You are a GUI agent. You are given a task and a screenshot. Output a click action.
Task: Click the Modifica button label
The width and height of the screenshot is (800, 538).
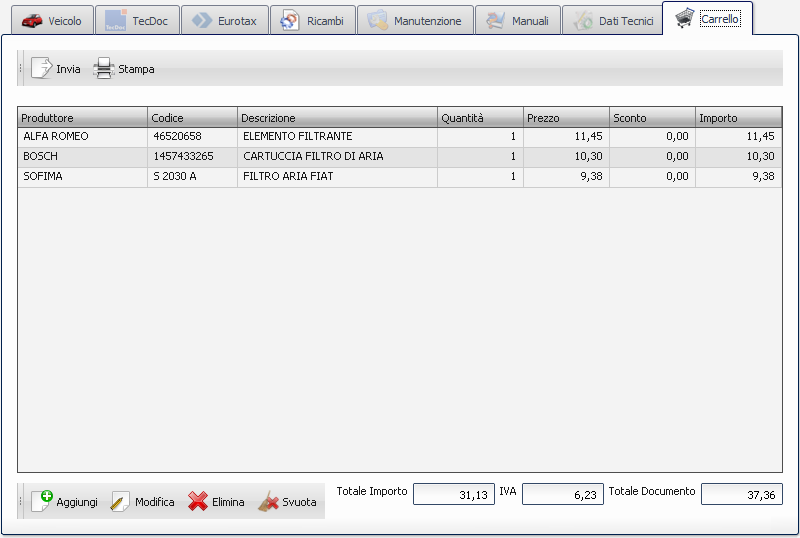(x=155, y=502)
